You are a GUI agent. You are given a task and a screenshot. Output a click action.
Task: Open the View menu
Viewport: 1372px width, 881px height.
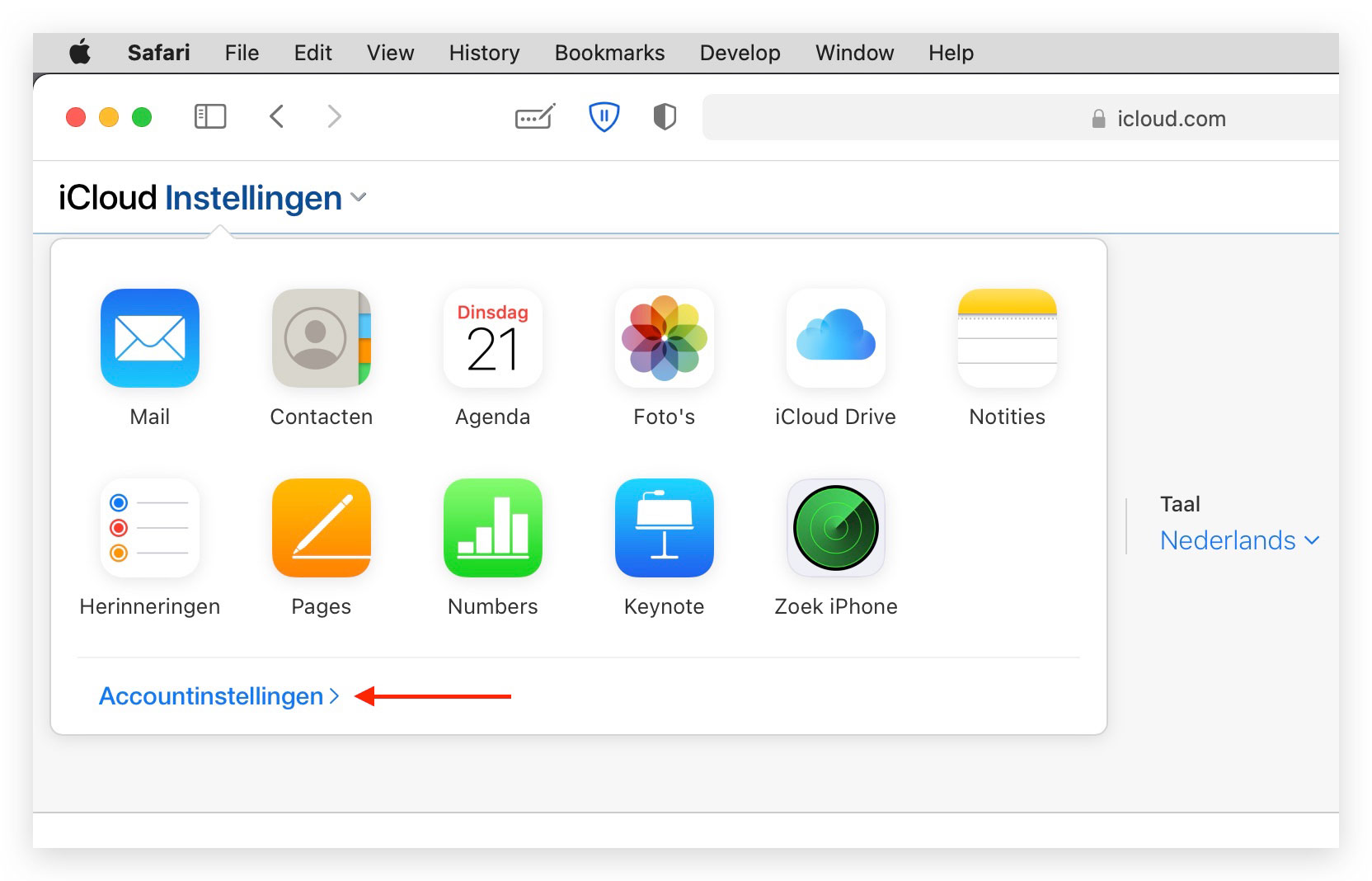pyautogui.click(x=390, y=53)
